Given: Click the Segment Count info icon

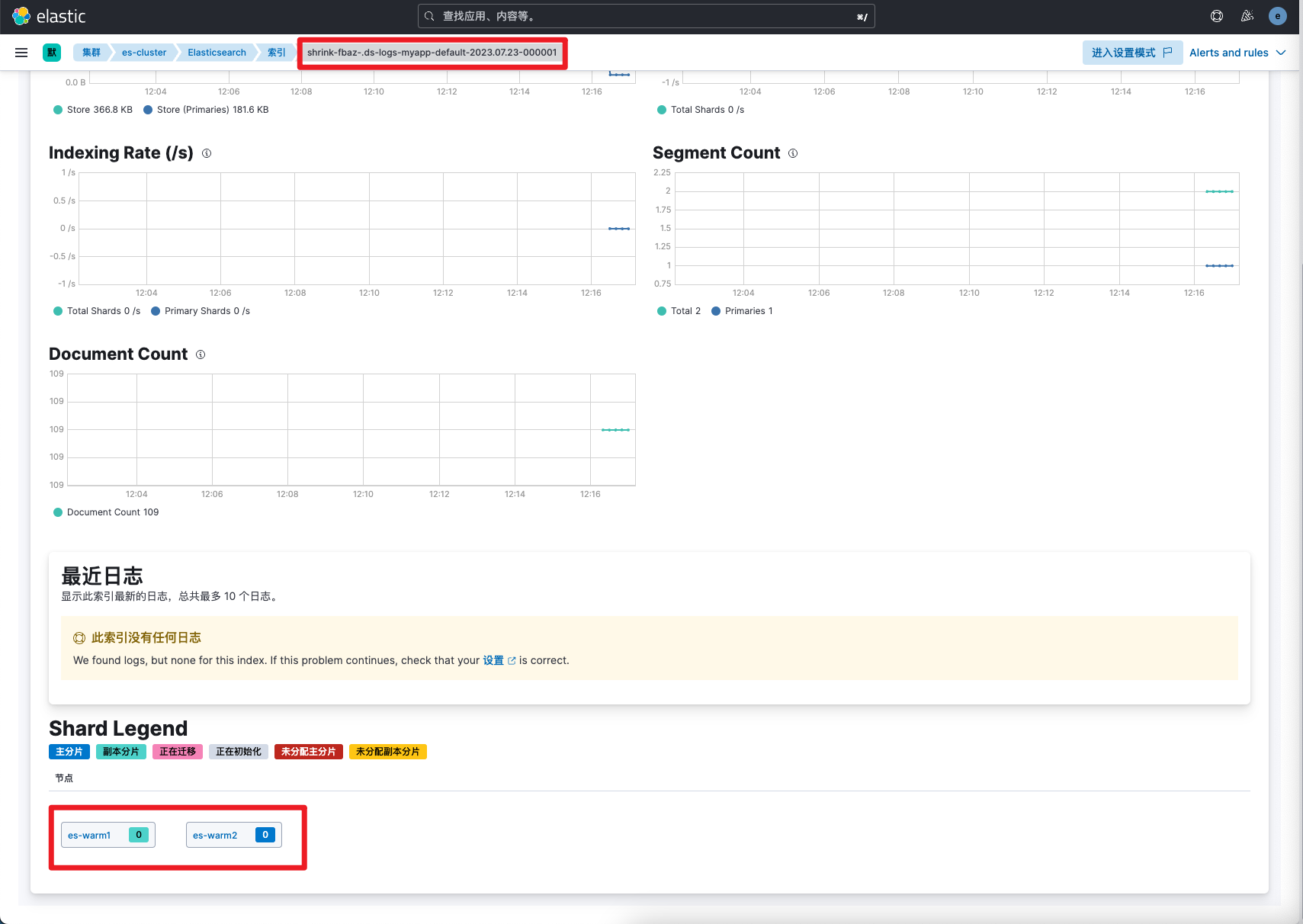Looking at the screenshot, I should (x=793, y=153).
